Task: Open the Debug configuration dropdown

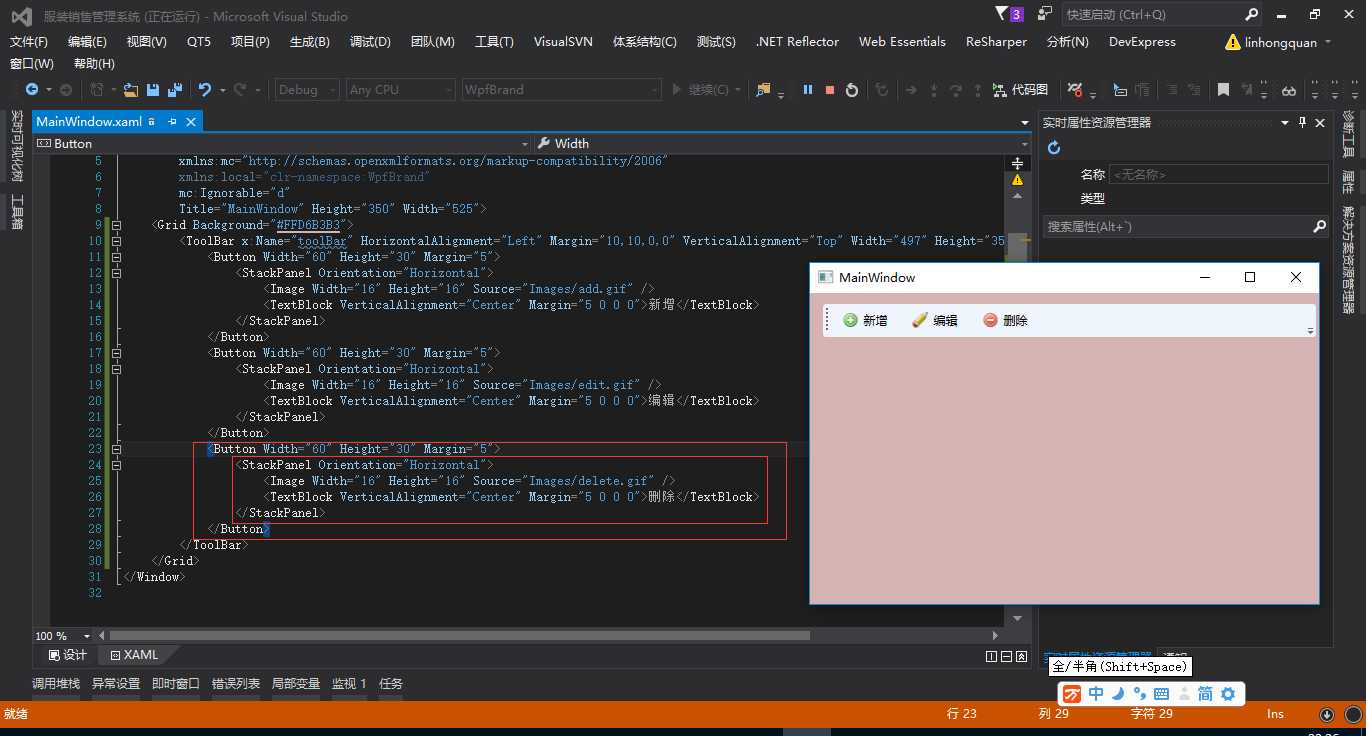Action: tap(307, 90)
